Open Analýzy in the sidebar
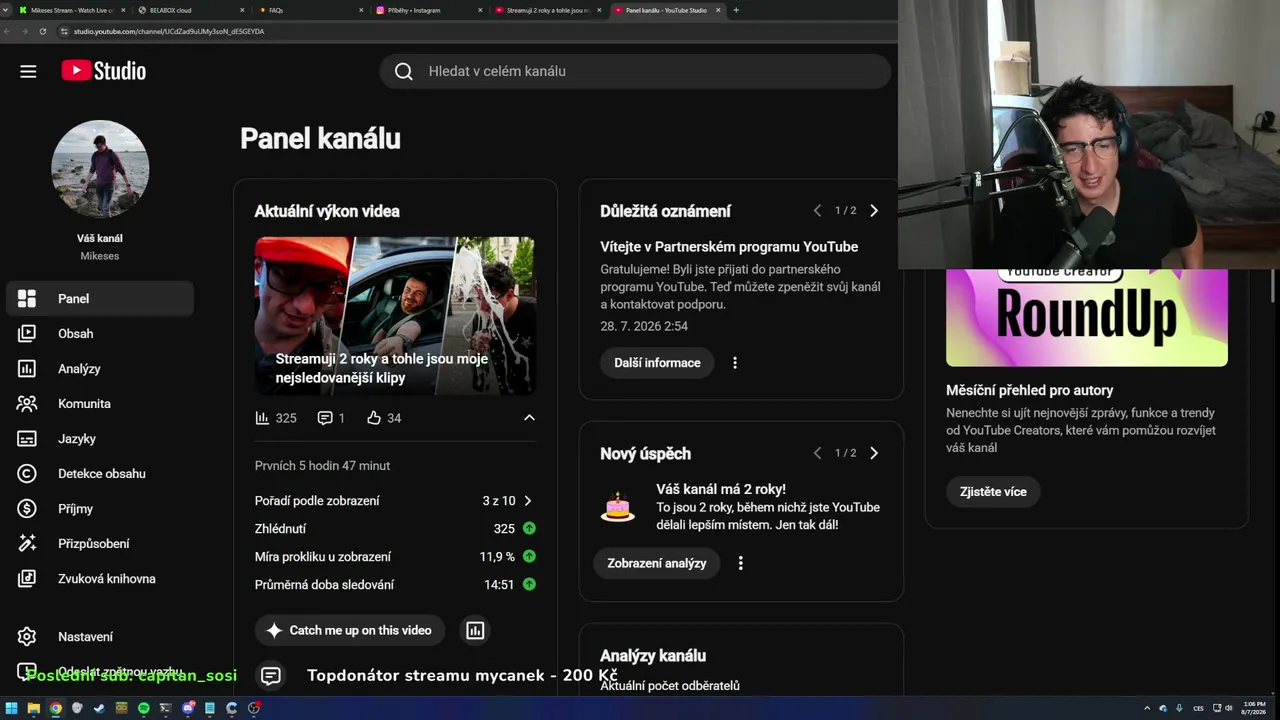1280x720 pixels. pos(100,369)
